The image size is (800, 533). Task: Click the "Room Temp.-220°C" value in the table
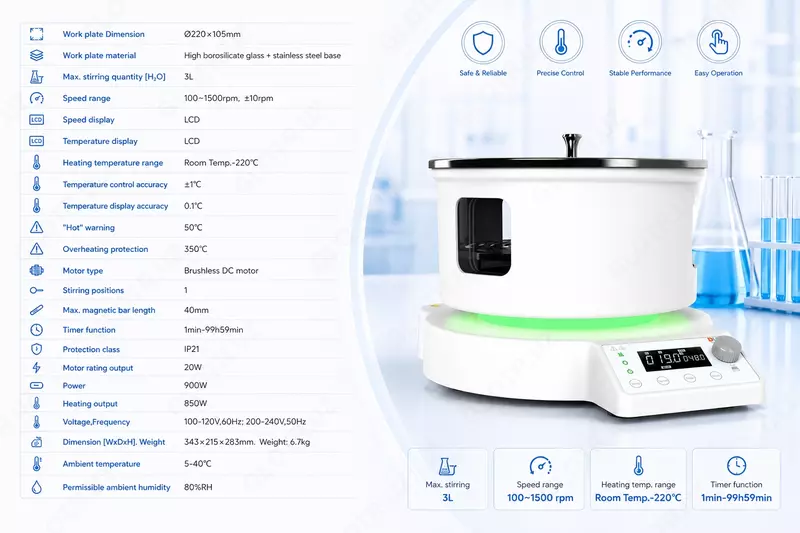[x=221, y=163]
